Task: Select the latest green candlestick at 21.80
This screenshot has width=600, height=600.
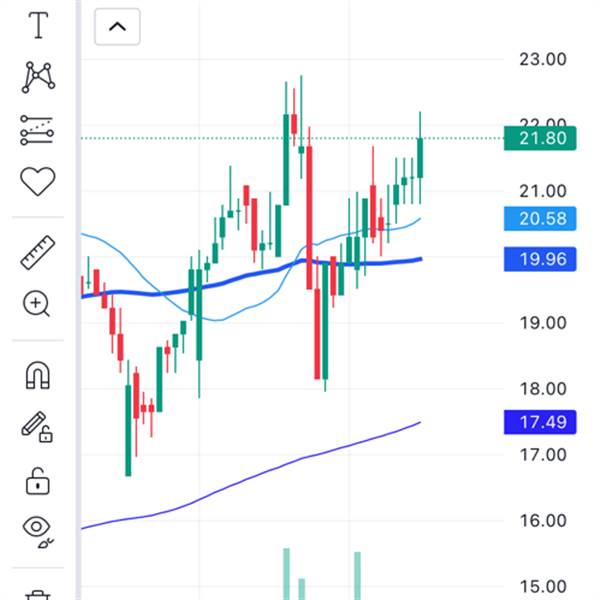Action: [x=420, y=158]
